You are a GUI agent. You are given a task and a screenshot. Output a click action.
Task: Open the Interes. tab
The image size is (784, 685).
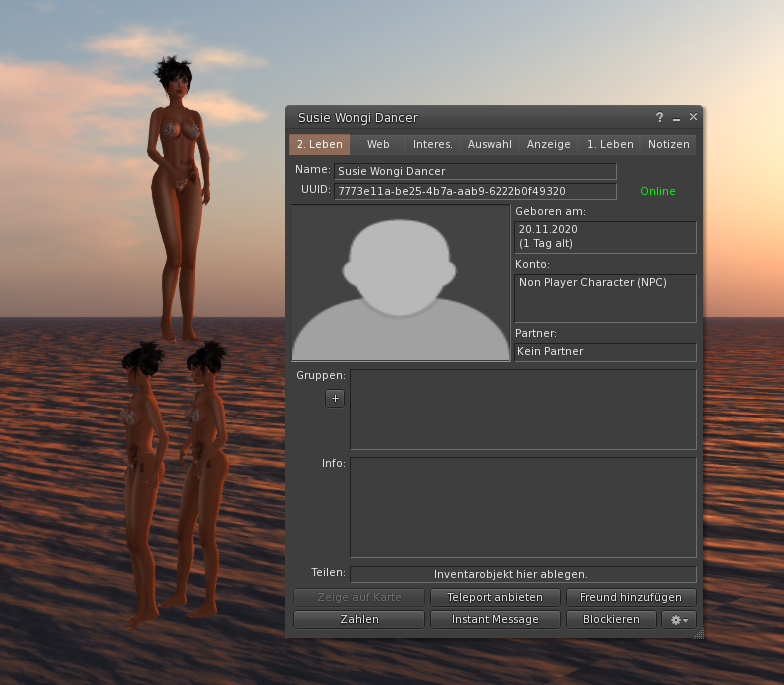pos(432,144)
